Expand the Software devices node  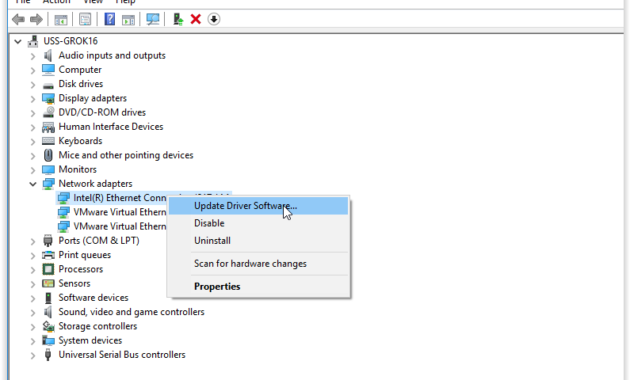pyautogui.click(x=33, y=298)
